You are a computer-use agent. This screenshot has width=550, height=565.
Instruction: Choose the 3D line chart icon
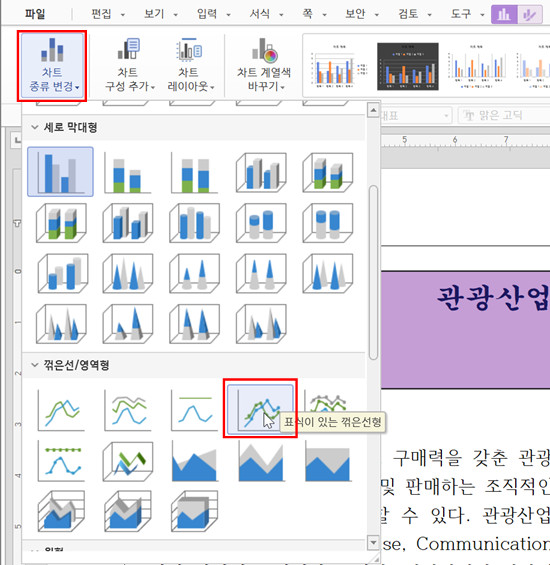128,461
